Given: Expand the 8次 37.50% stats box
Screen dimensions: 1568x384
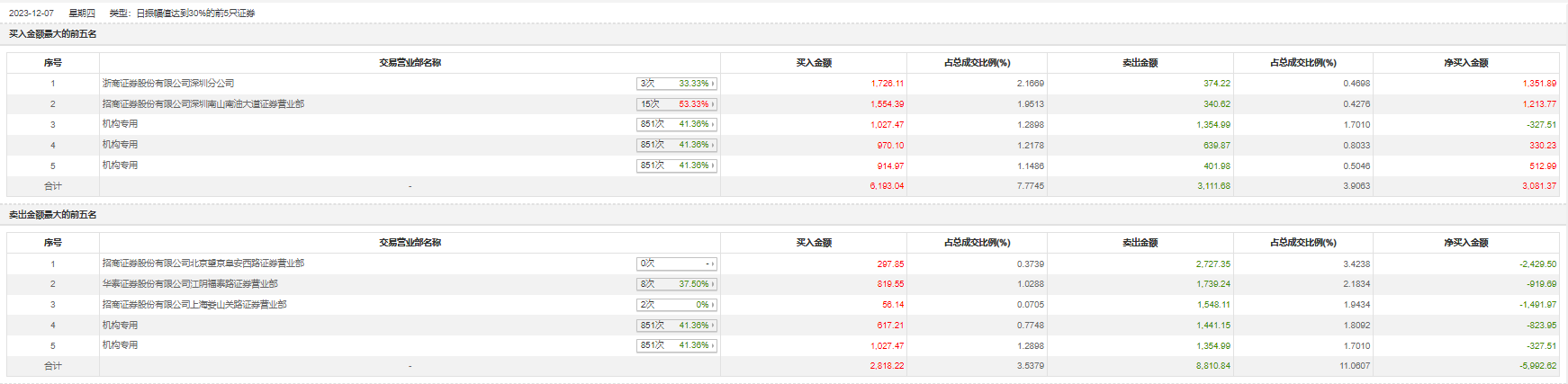Looking at the screenshot, I should pyautogui.click(x=676, y=284).
